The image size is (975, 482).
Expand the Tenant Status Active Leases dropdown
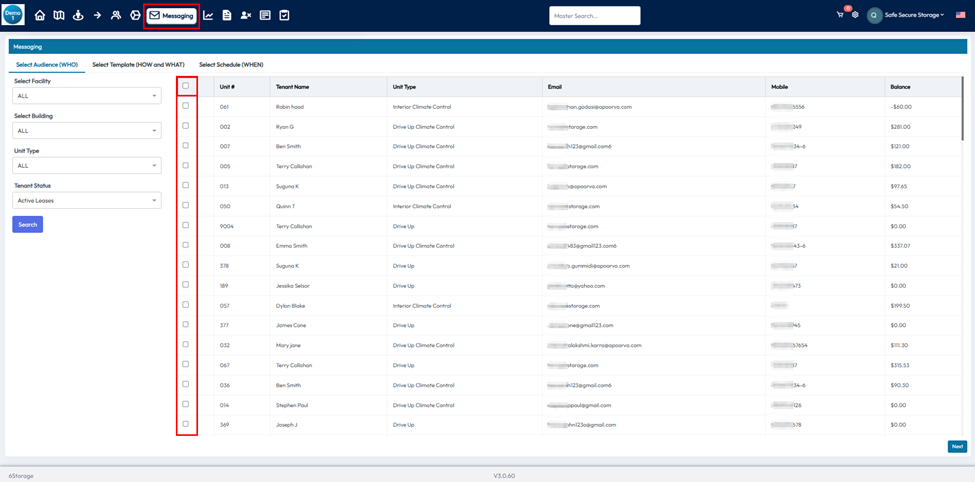(86, 201)
